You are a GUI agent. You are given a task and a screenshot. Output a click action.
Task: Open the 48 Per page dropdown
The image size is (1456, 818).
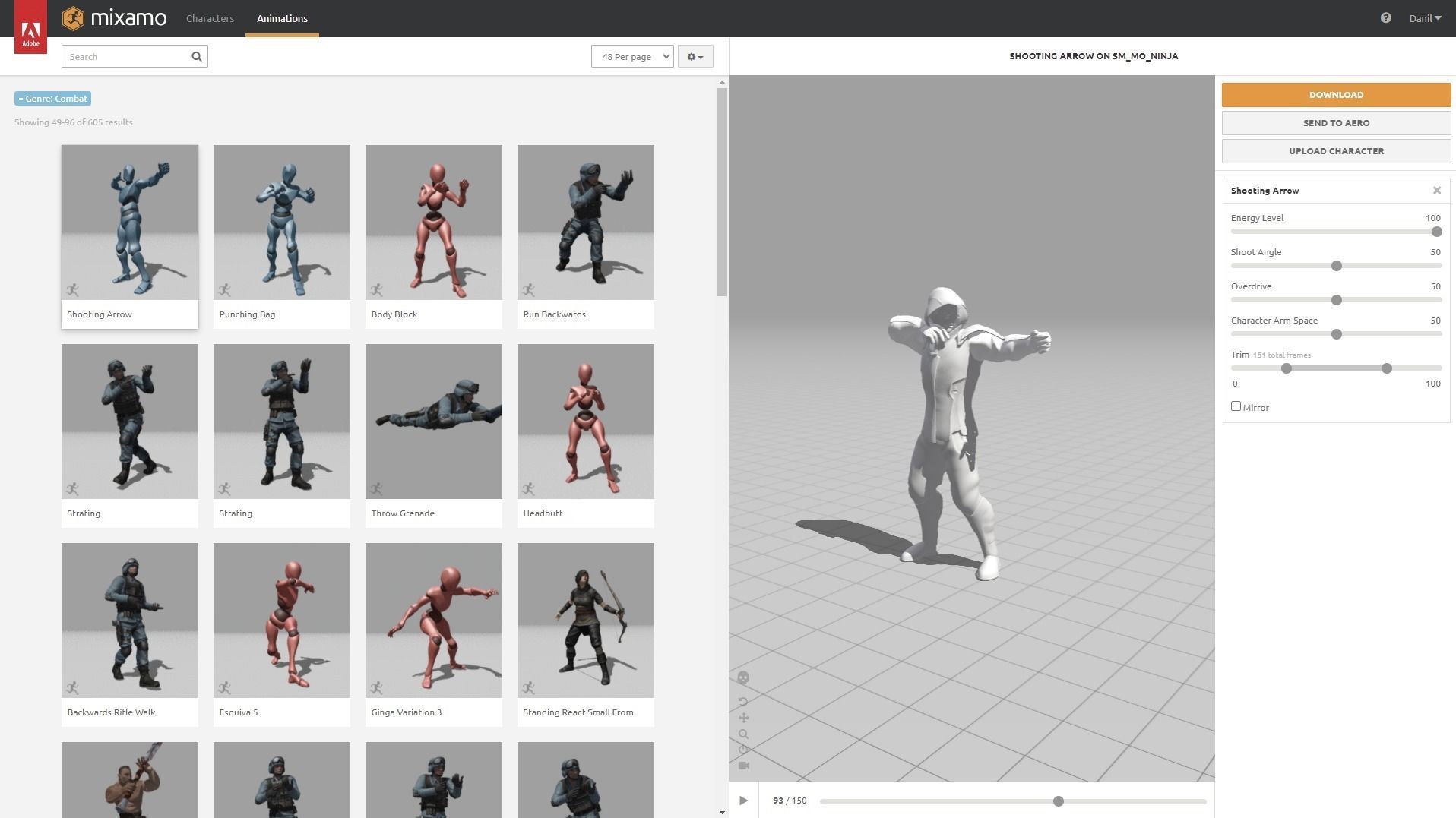coord(632,56)
